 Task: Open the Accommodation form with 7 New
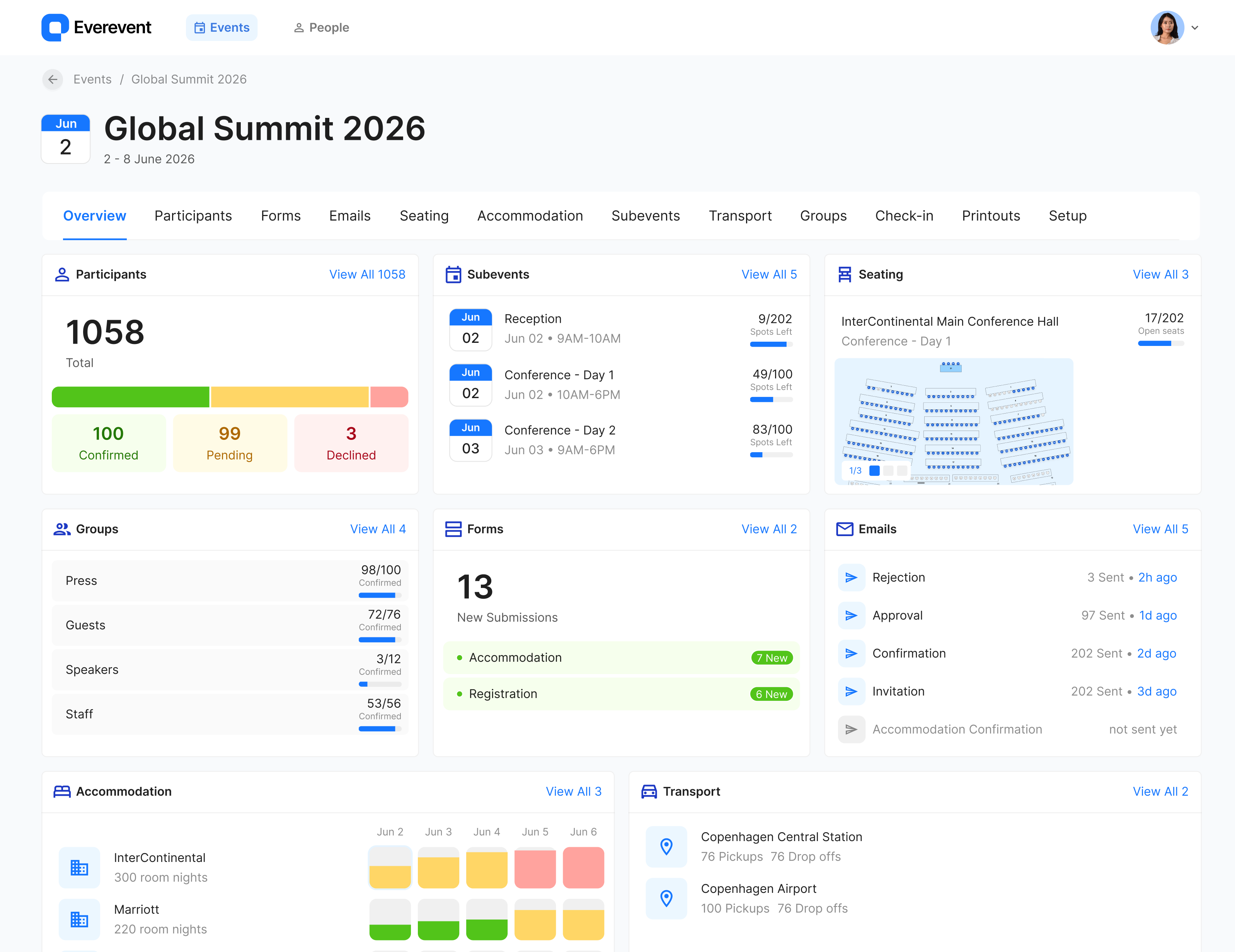(x=622, y=657)
